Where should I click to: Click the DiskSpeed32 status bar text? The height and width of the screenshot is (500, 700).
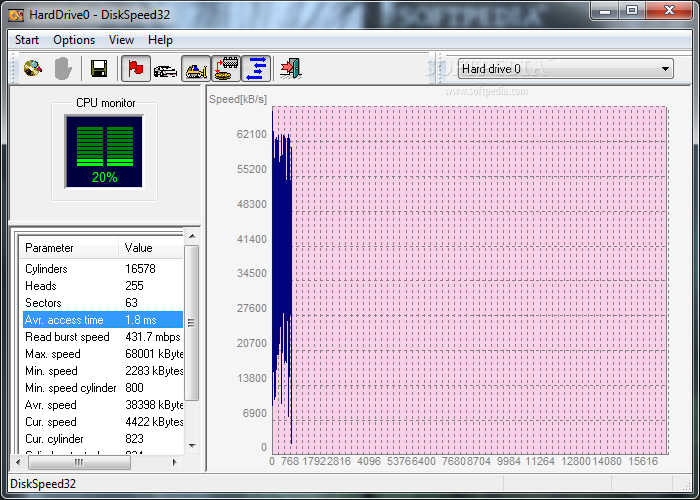pyautogui.click(x=43, y=484)
